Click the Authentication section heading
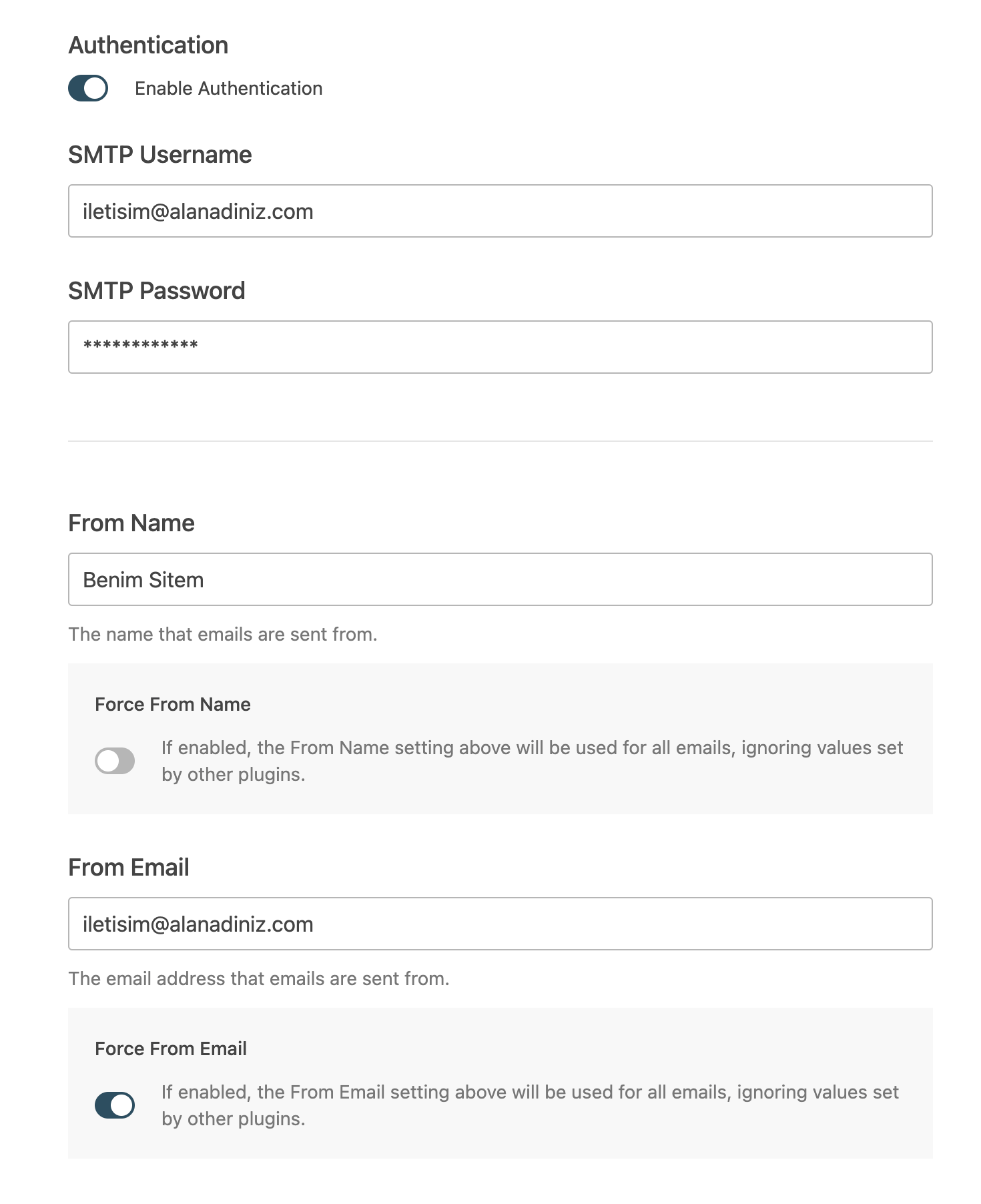 (148, 45)
